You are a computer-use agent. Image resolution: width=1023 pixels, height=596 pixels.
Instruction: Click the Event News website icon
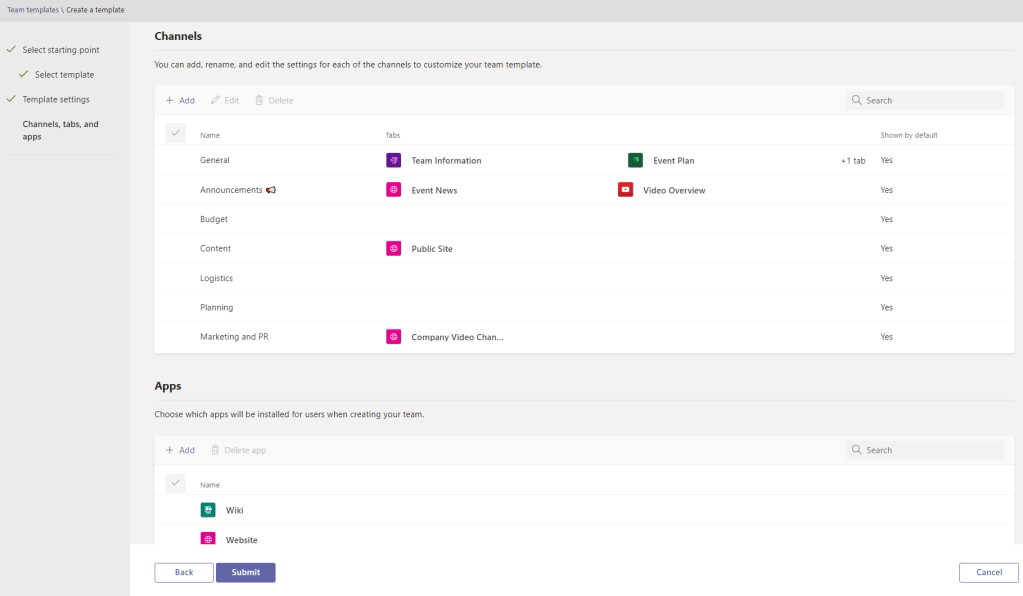[393, 190]
